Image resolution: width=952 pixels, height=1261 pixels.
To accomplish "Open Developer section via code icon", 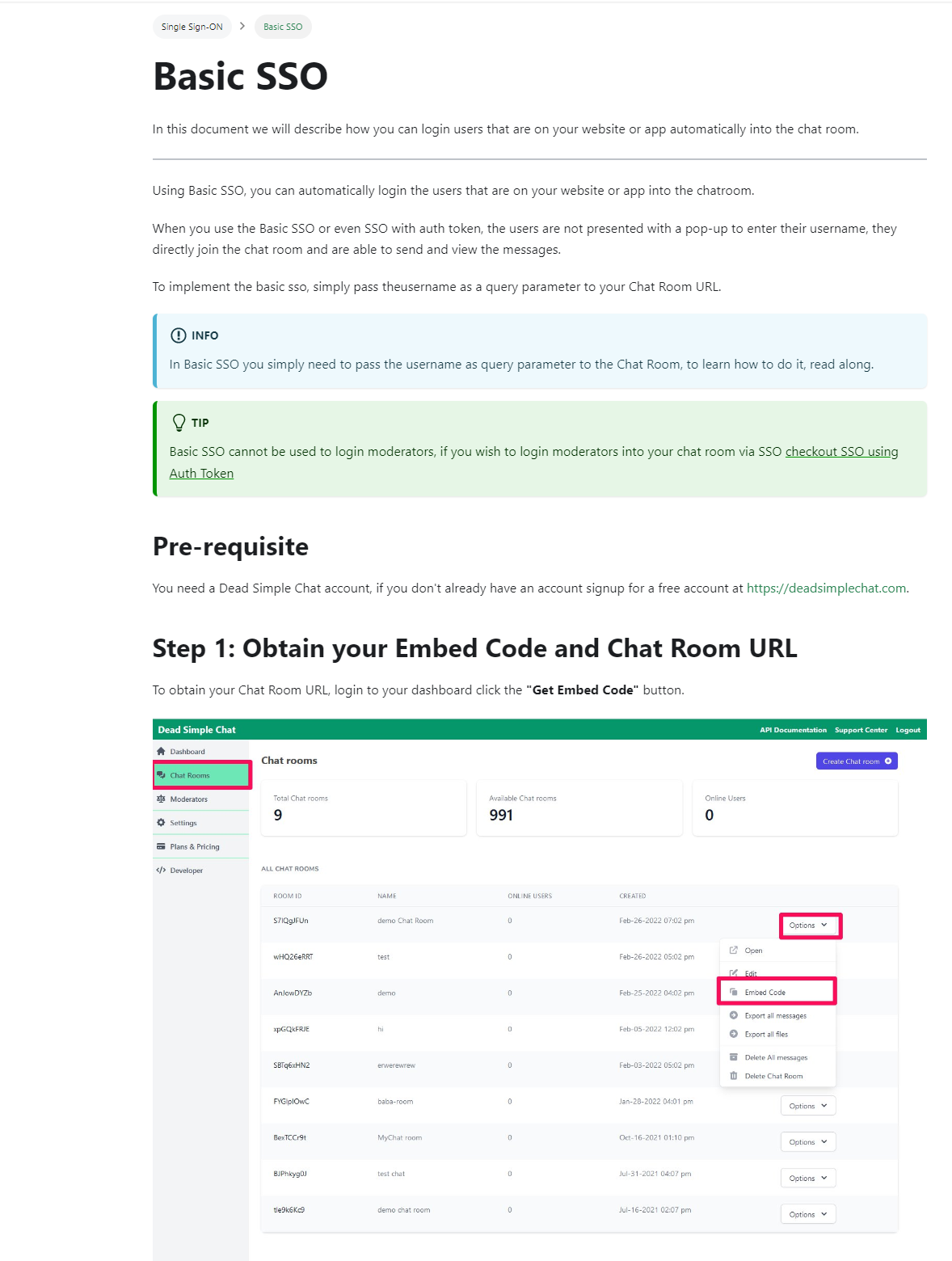I will coord(161,870).
